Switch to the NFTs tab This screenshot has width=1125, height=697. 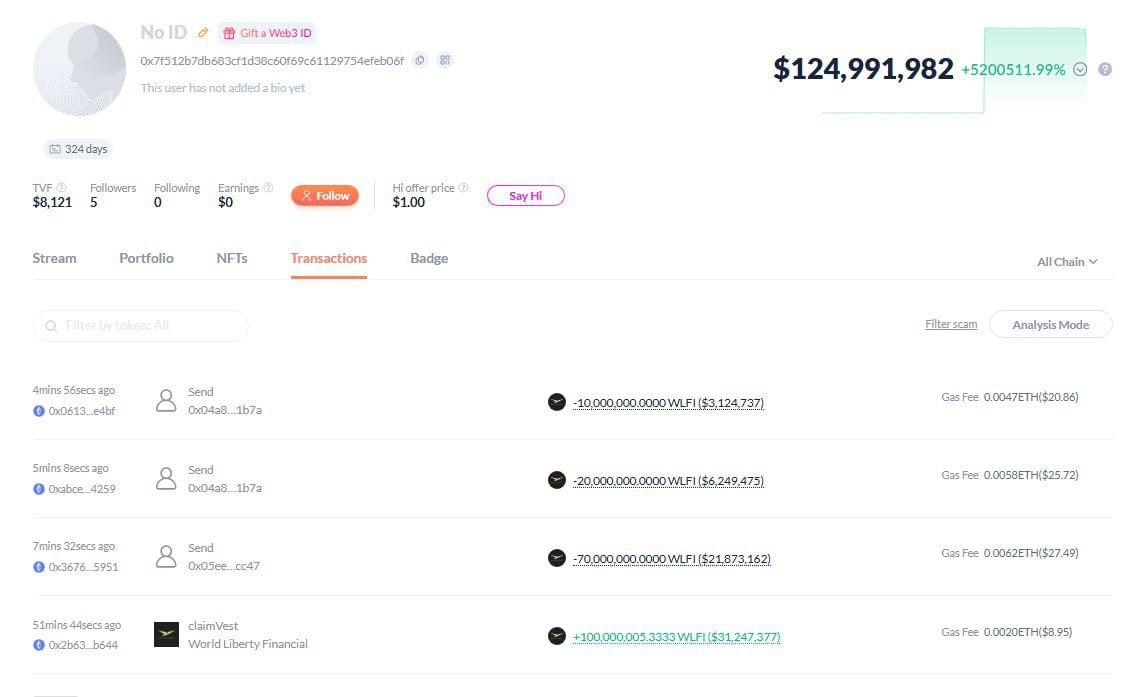click(232, 258)
